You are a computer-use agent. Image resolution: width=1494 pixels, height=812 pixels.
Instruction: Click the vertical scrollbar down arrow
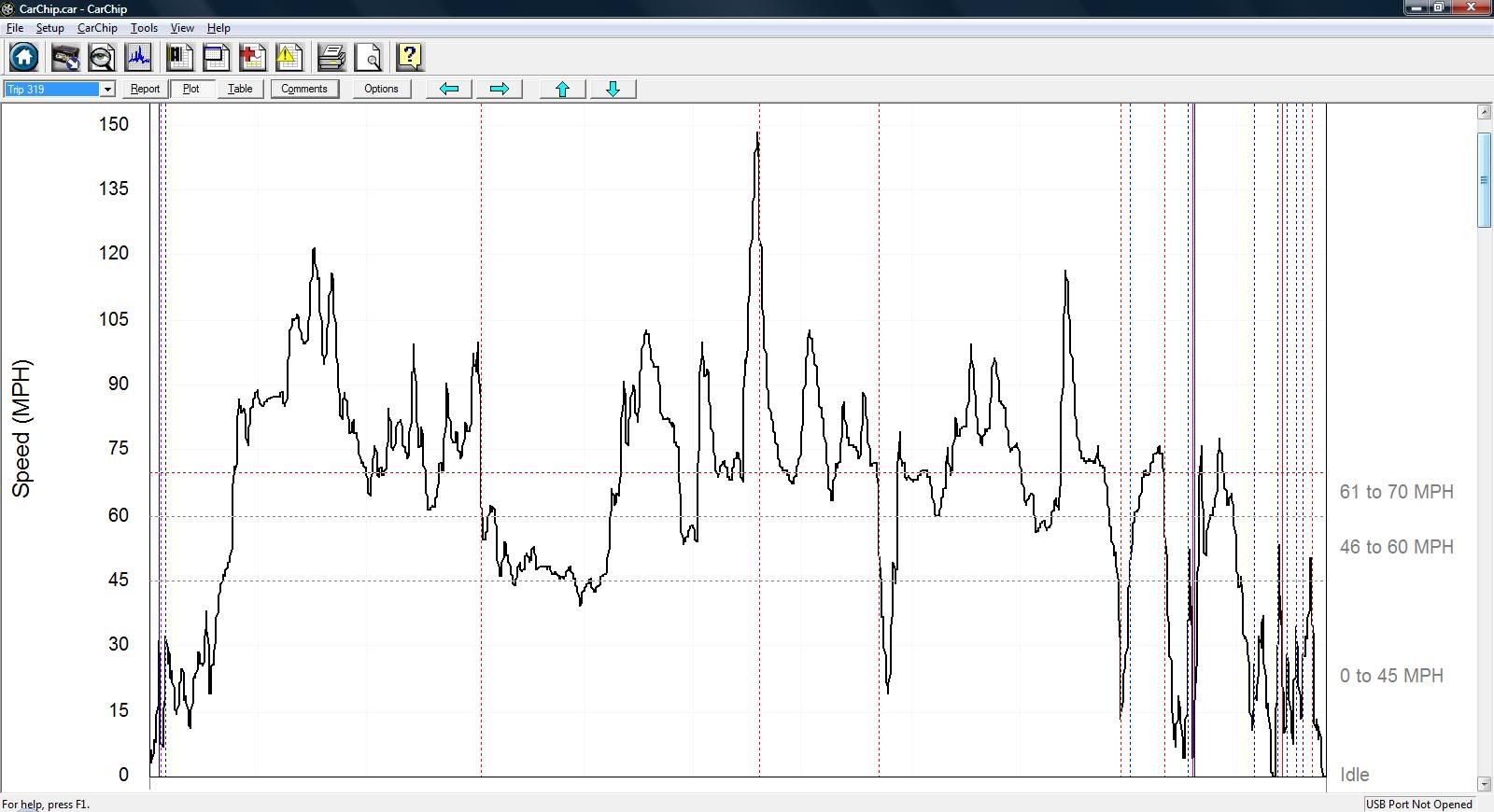[x=1485, y=784]
